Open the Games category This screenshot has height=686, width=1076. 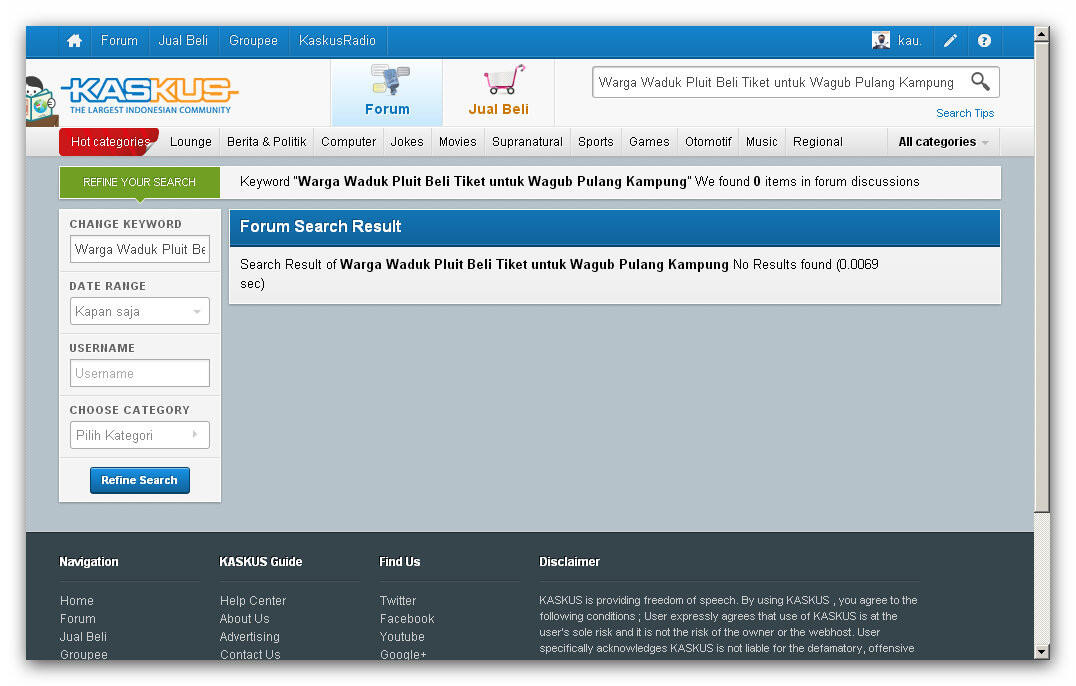pos(649,142)
